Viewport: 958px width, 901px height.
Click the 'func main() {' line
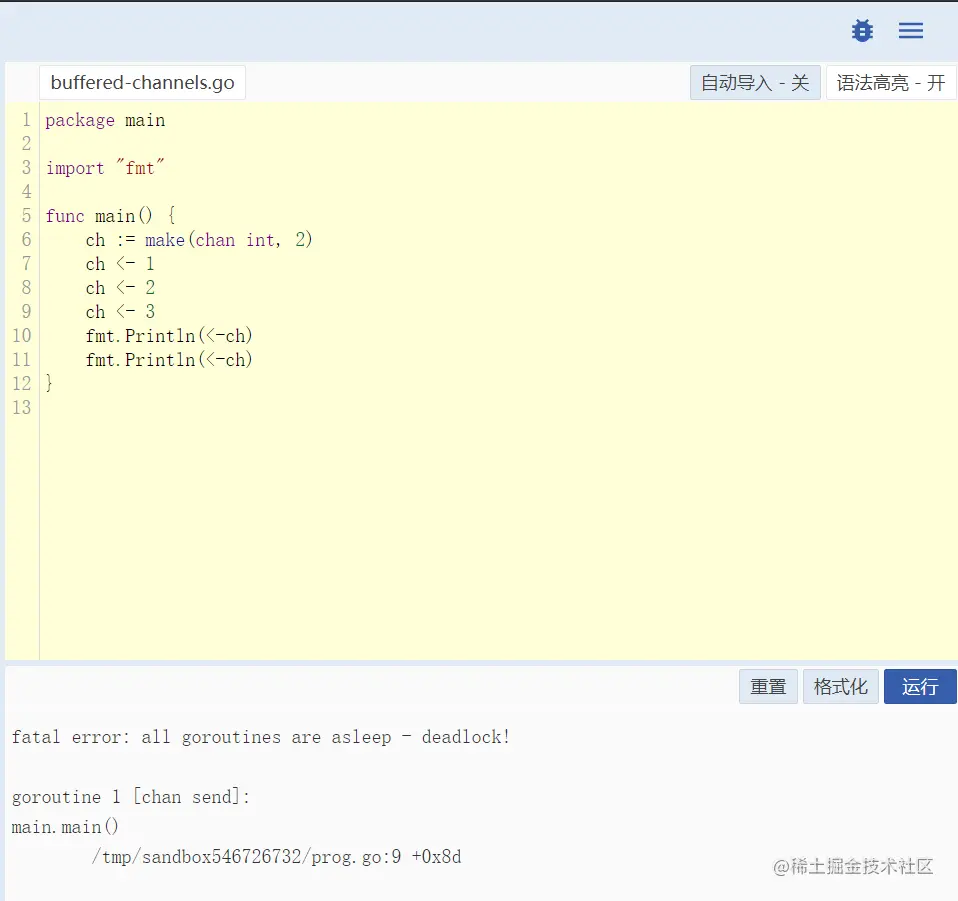(111, 216)
